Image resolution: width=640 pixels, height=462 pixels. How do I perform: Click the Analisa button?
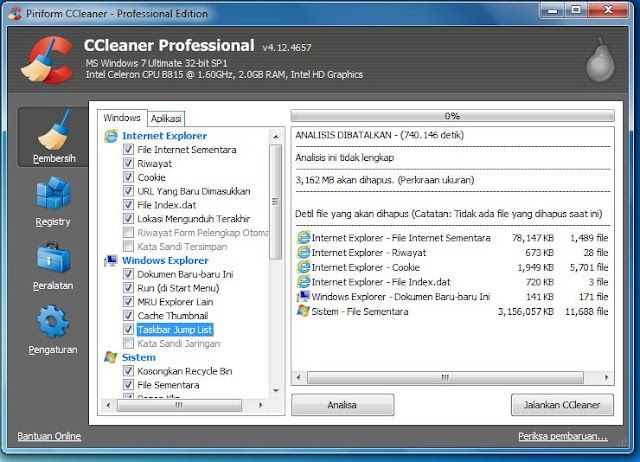pyautogui.click(x=342, y=405)
